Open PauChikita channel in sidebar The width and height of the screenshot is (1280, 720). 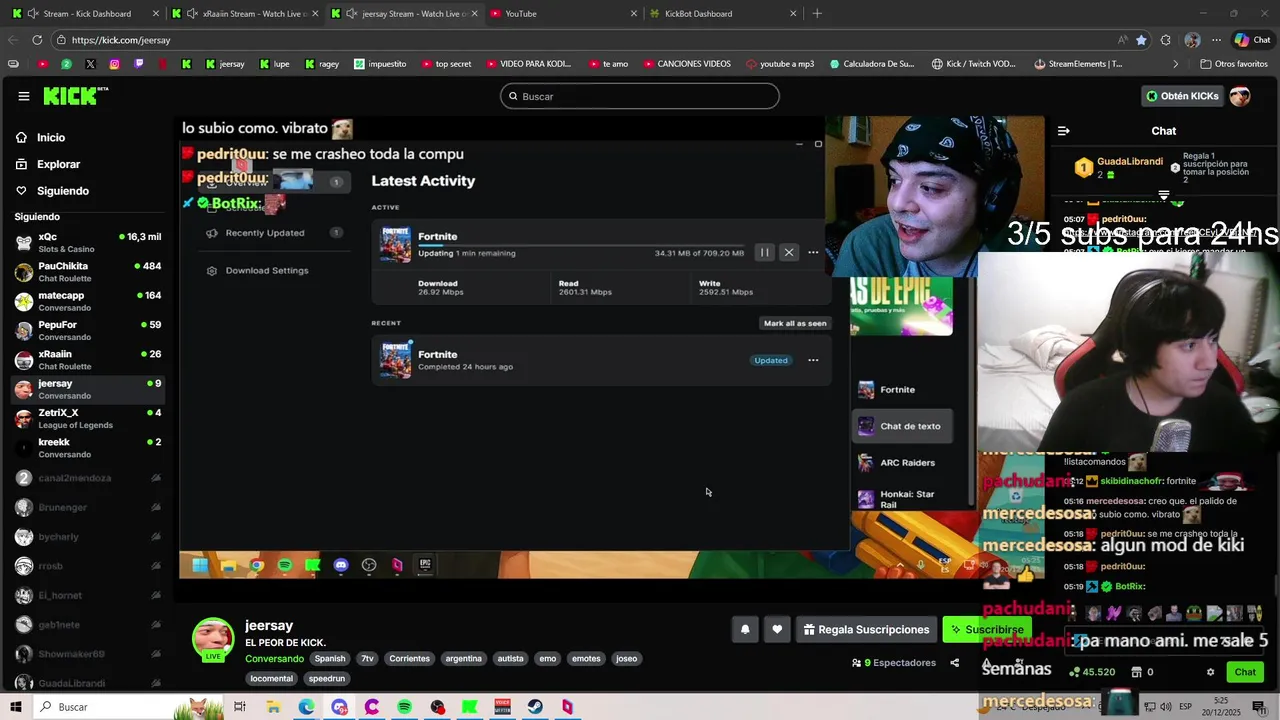click(x=88, y=272)
